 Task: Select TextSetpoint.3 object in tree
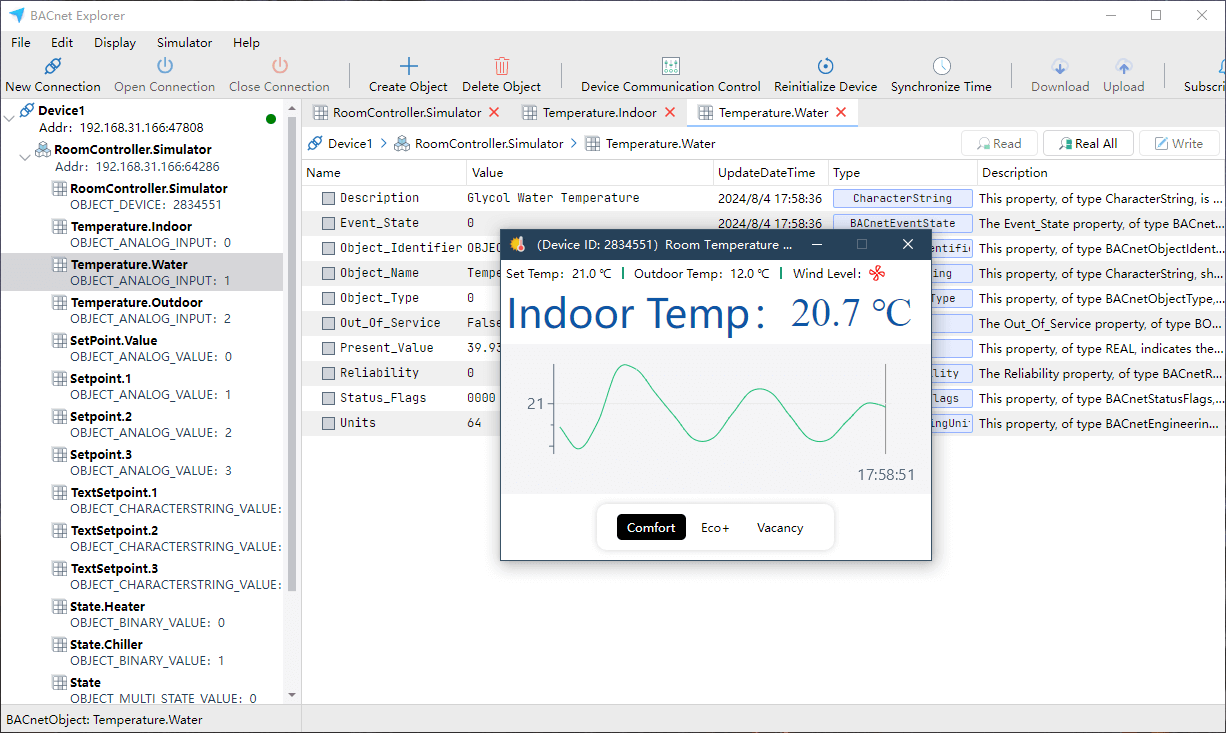click(x=114, y=568)
